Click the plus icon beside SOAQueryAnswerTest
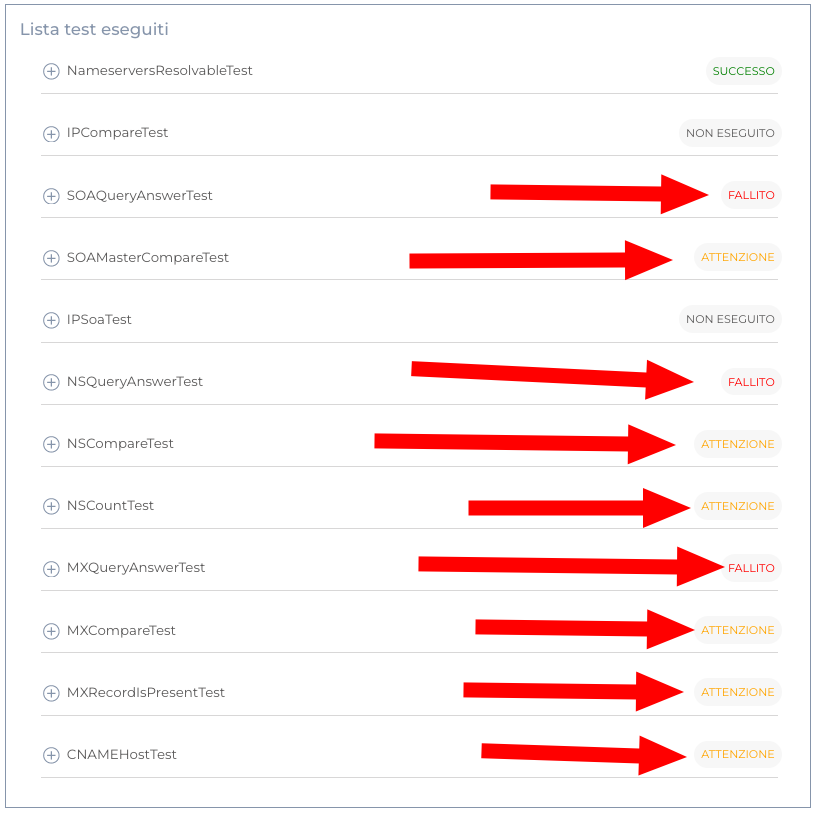818x815 pixels. 51,196
